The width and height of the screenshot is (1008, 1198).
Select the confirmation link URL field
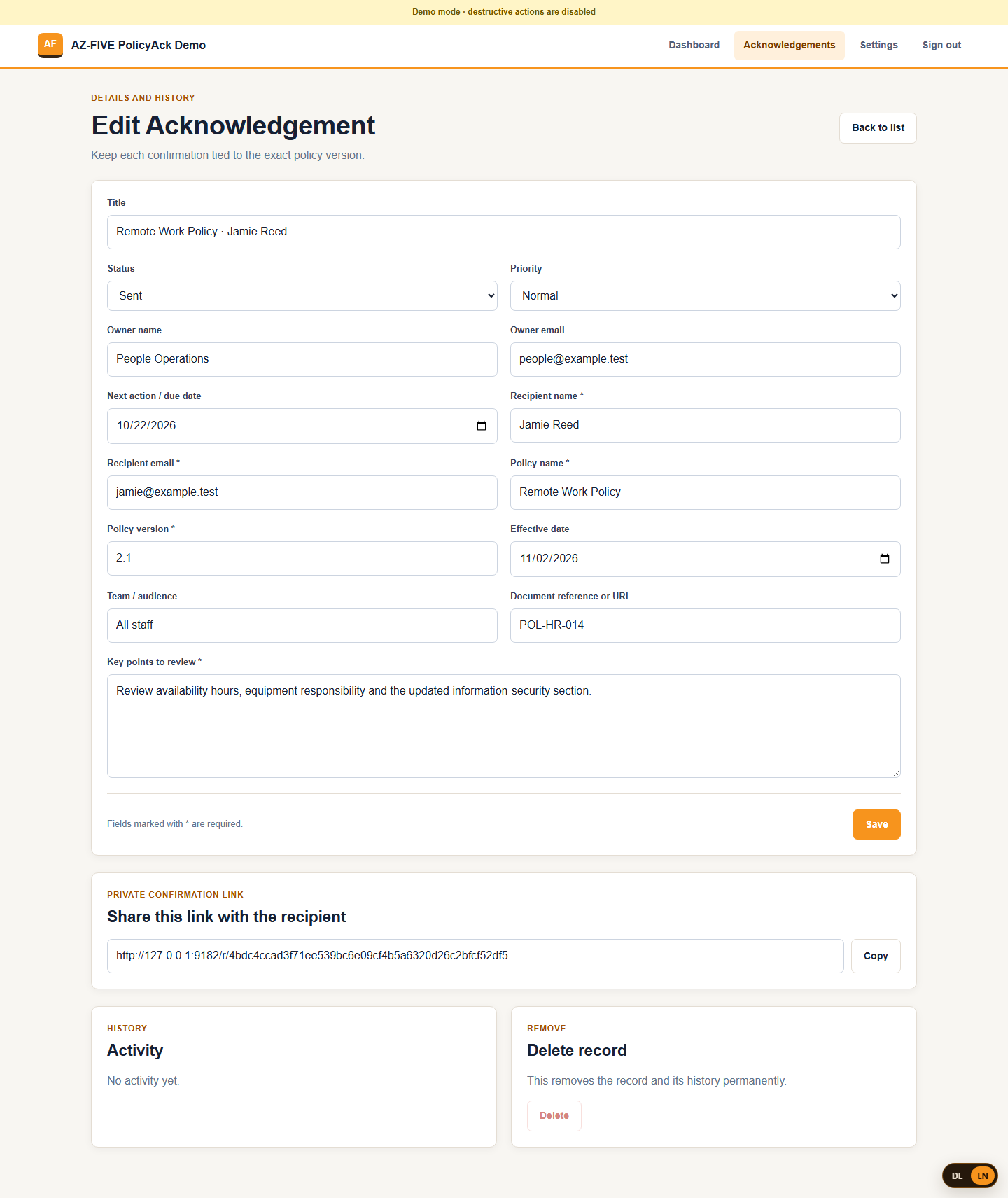475,956
